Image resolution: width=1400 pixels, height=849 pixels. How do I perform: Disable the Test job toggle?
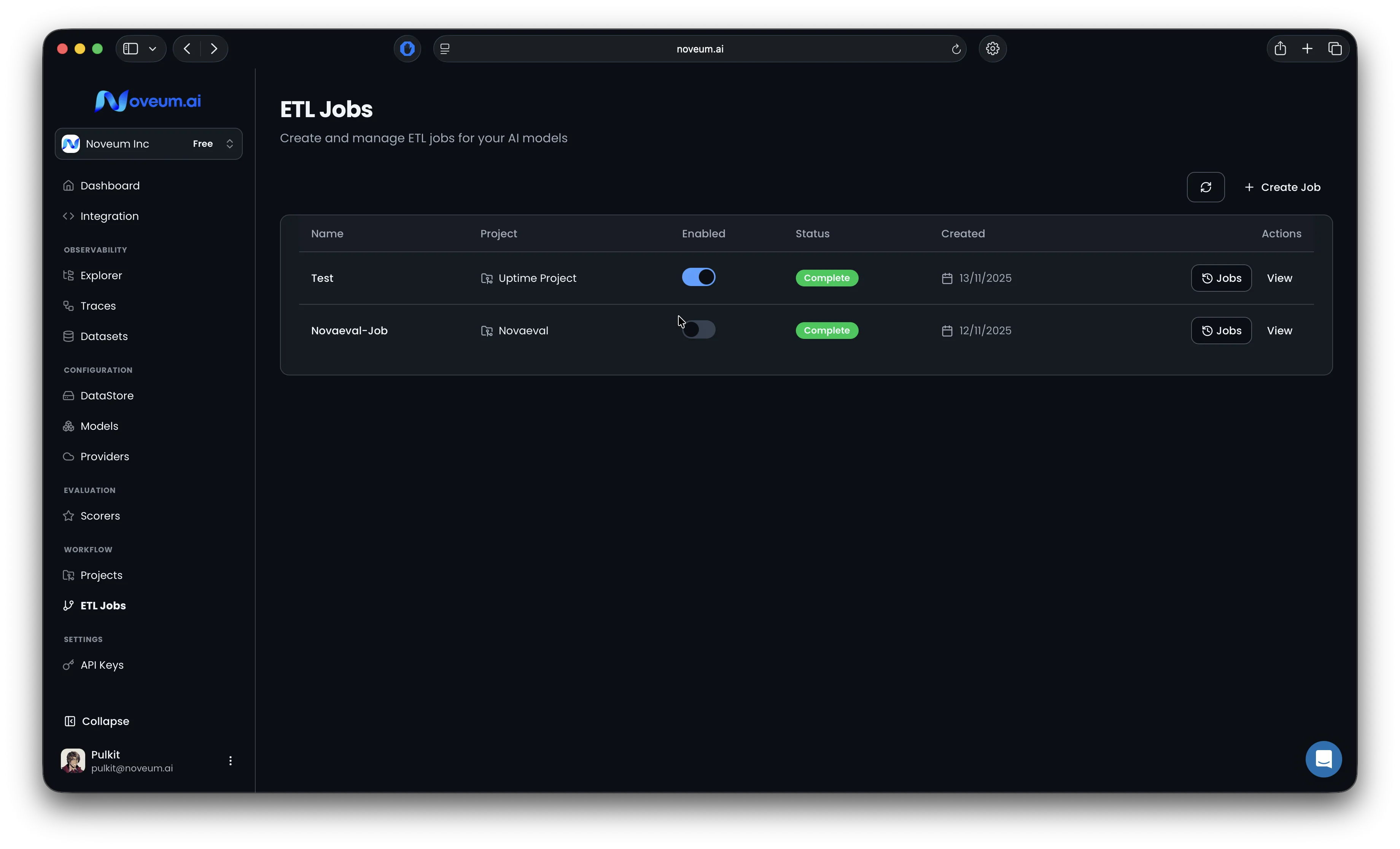pyautogui.click(x=698, y=277)
